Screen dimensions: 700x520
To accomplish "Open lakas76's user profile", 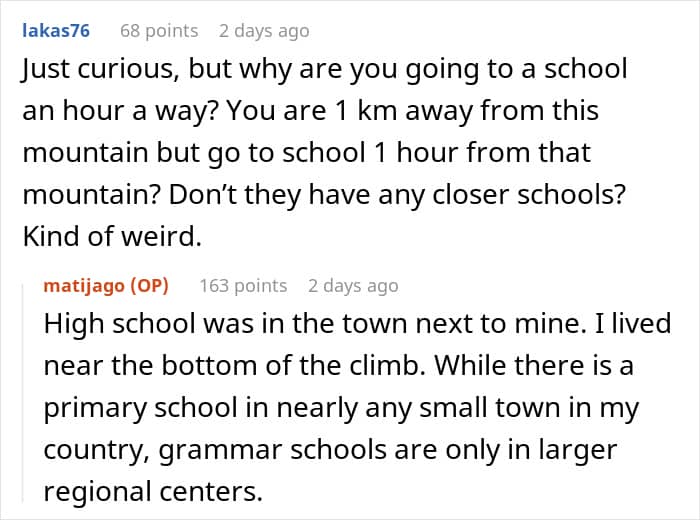I will [x=55, y=31].
